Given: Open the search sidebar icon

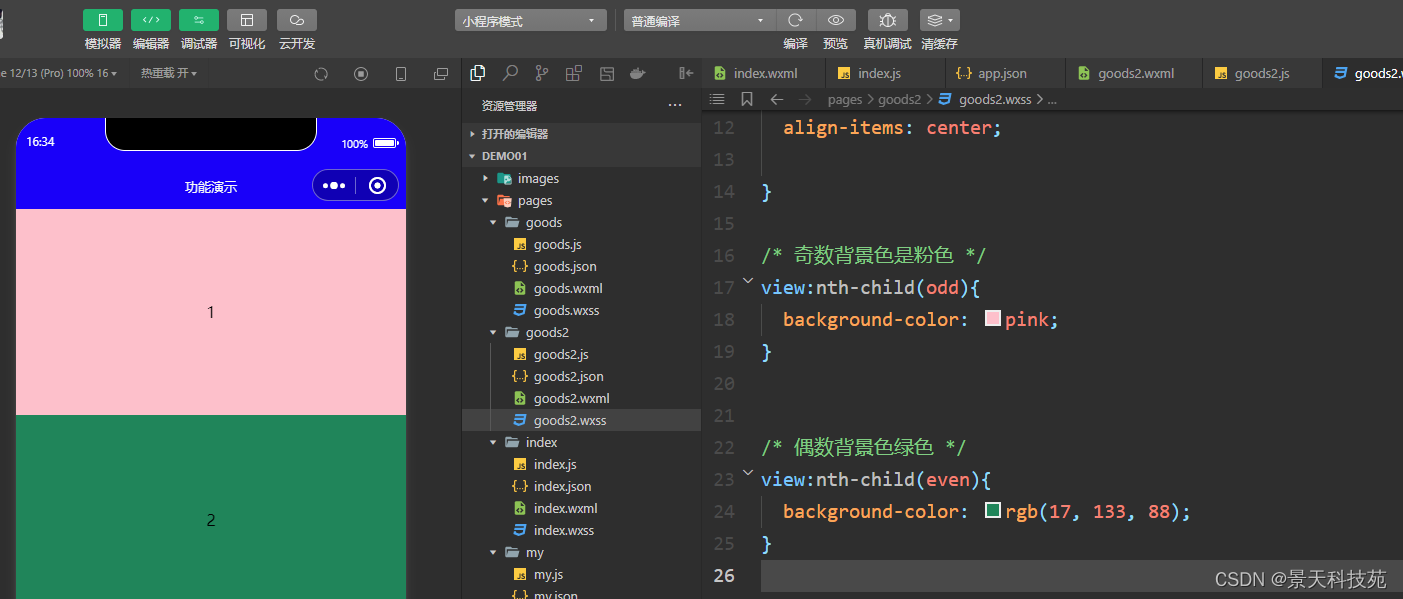Looking at the screenshot, I should point(510,73).
